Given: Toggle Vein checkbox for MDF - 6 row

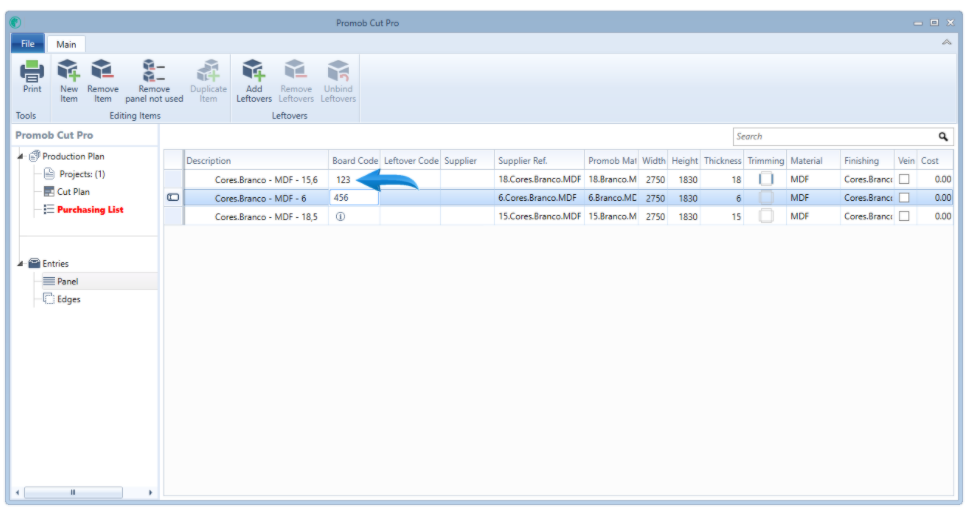Looking at the screenshot, I should point(904,198).
